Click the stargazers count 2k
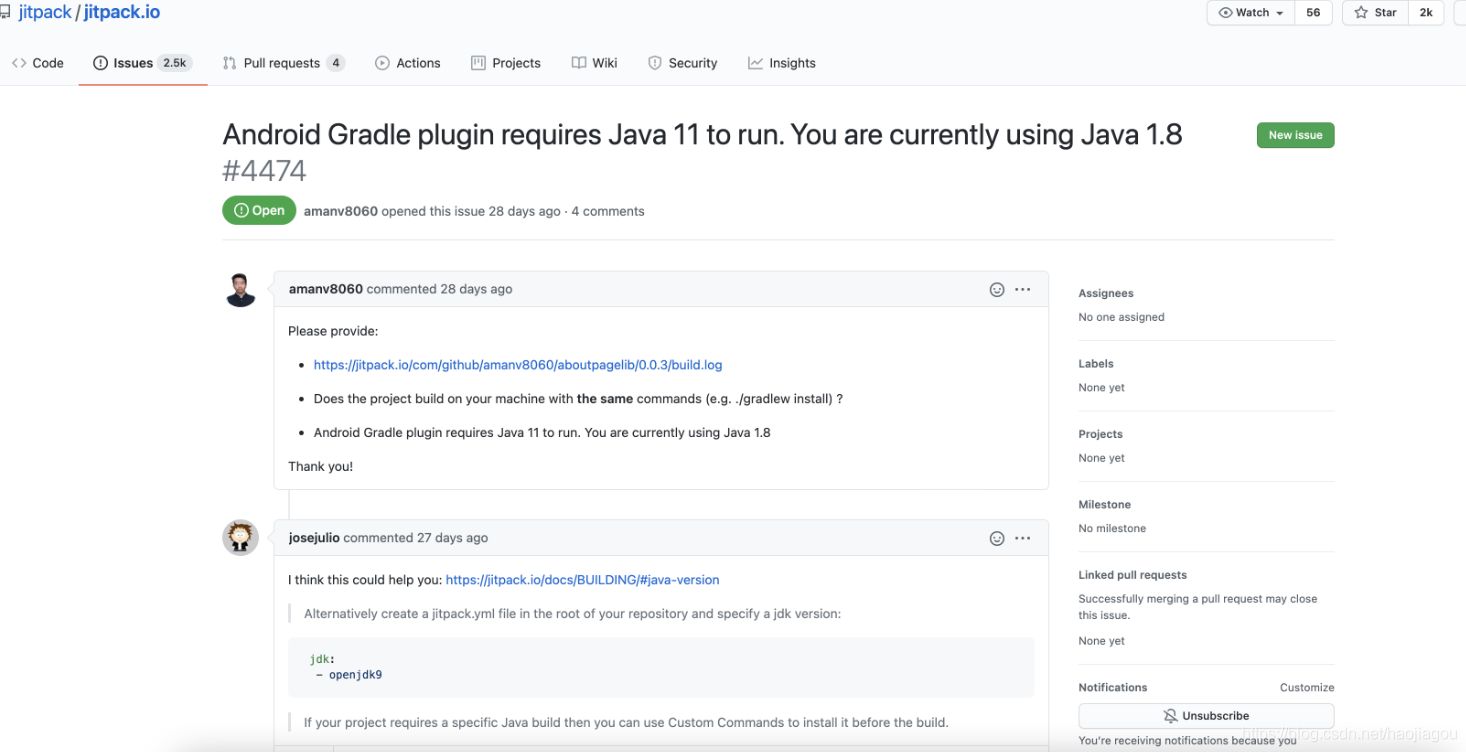Viewport: 1466px width, 752px height. [x=1425, y=13]
